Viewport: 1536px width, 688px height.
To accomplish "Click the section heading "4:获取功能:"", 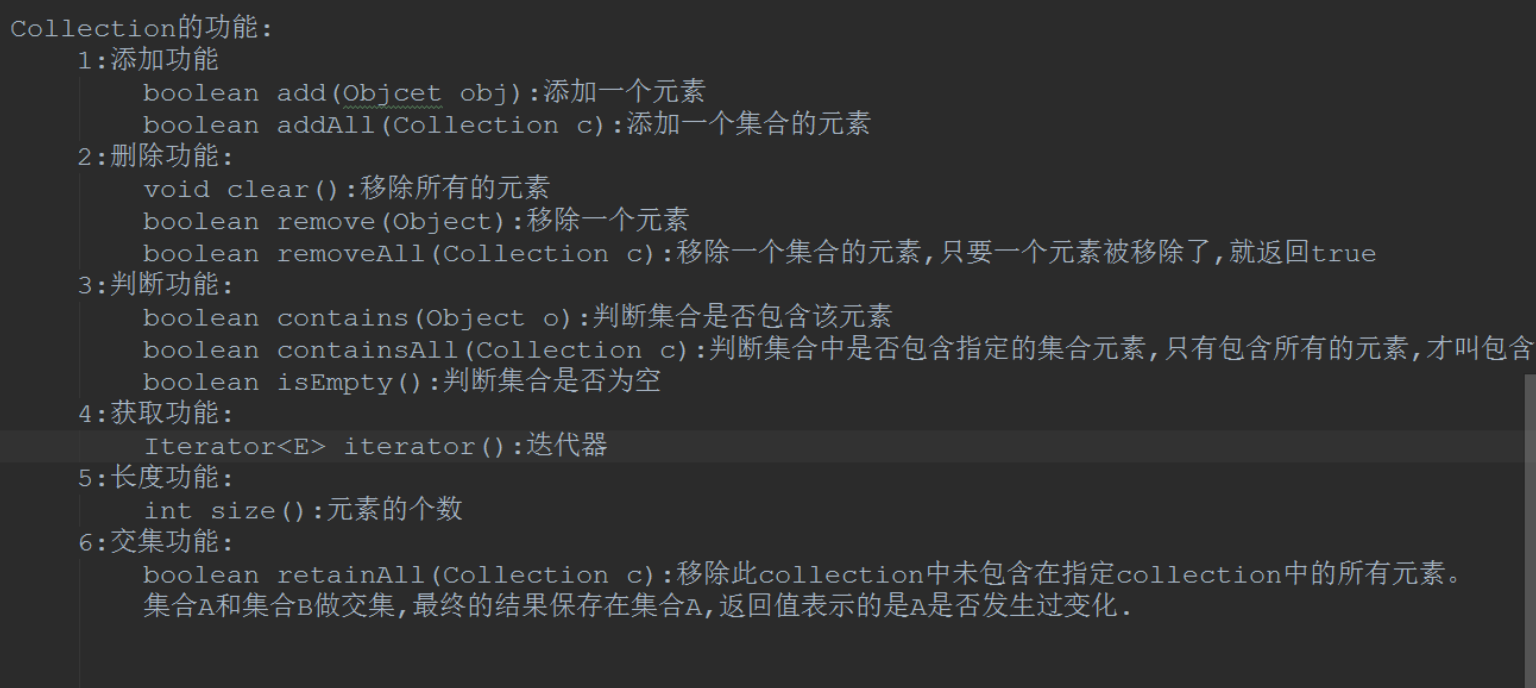I will tap(155, 414).
